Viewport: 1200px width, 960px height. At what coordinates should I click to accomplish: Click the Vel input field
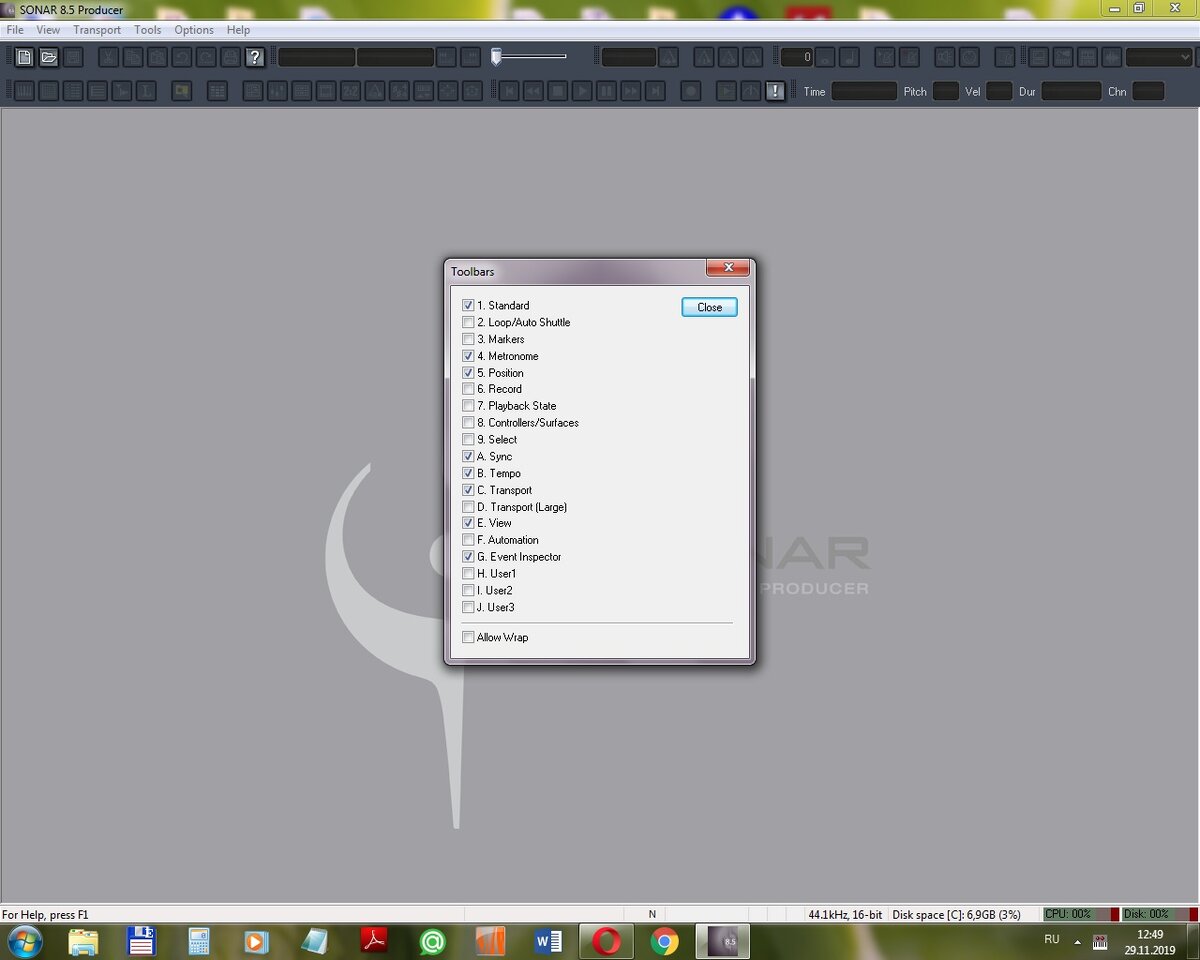tap(998, 91)
